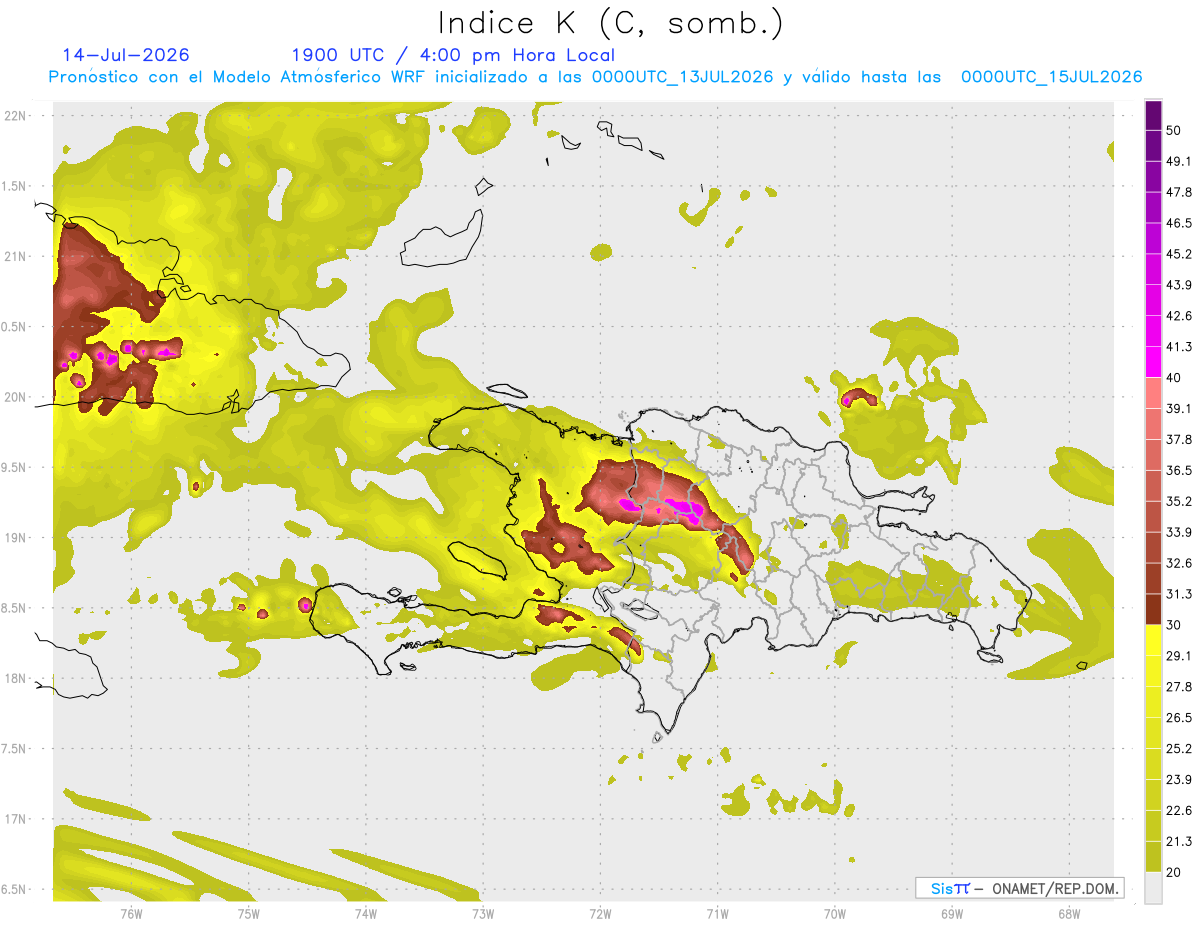This screenshot has width=1200, height=927.
Task: Click the longitude label "69W"
Action: [x=952, y=913]
